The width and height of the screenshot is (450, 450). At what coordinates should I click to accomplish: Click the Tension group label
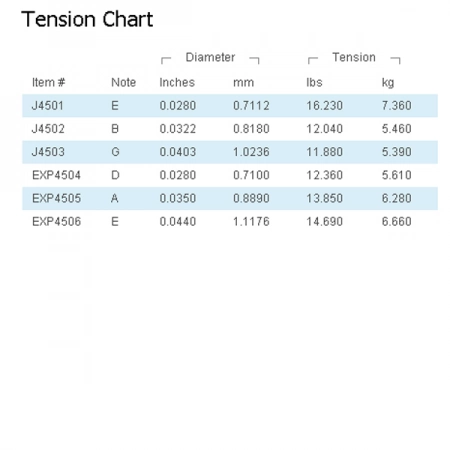click(354, 57)
